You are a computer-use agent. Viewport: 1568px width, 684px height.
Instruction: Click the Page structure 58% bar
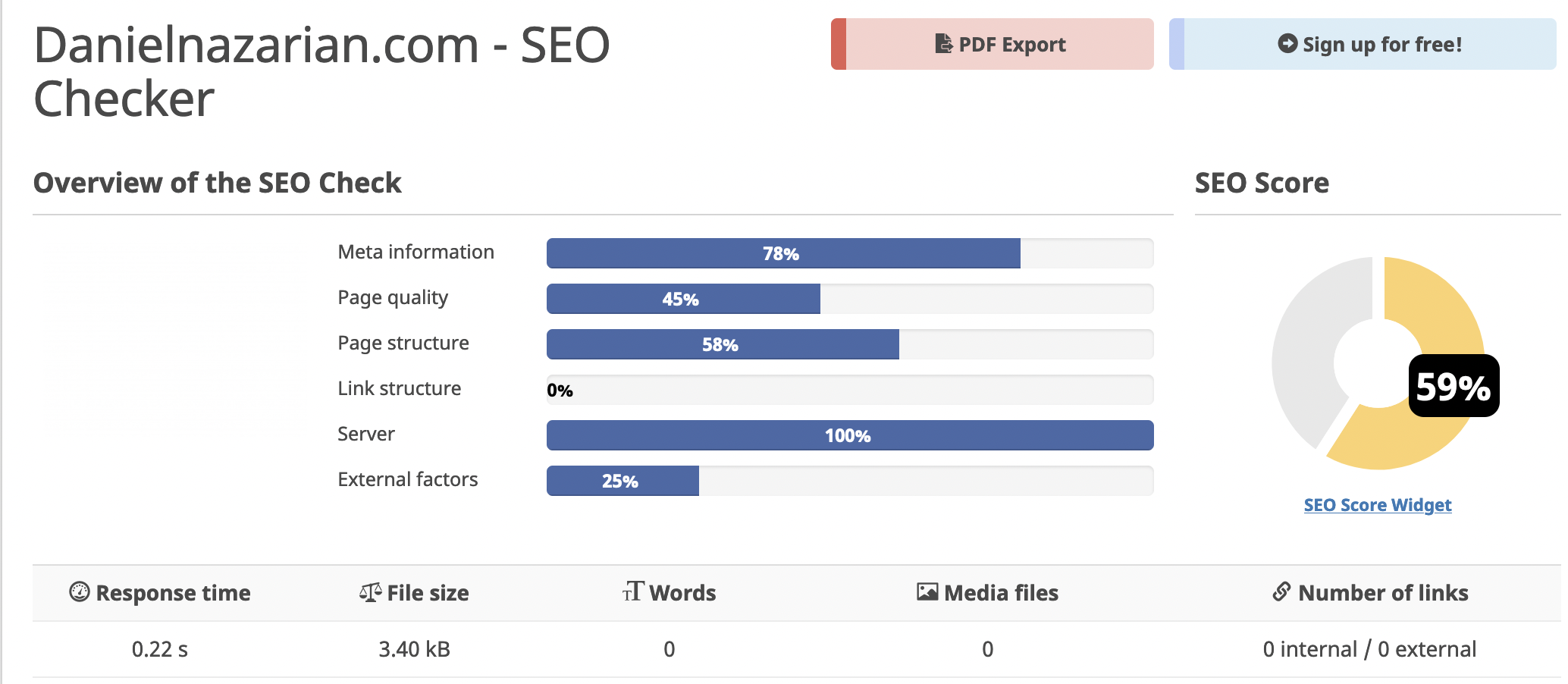[x=723, y=344]
